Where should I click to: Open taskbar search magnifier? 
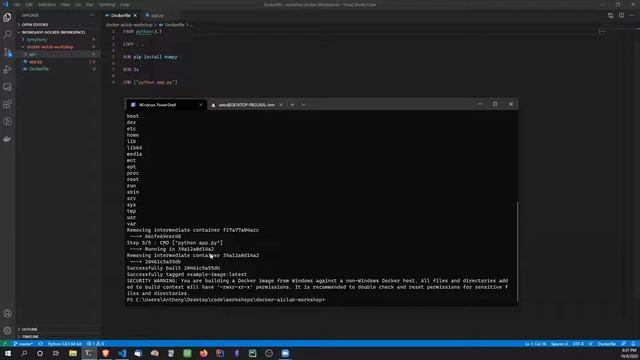(x=24, y=353)
